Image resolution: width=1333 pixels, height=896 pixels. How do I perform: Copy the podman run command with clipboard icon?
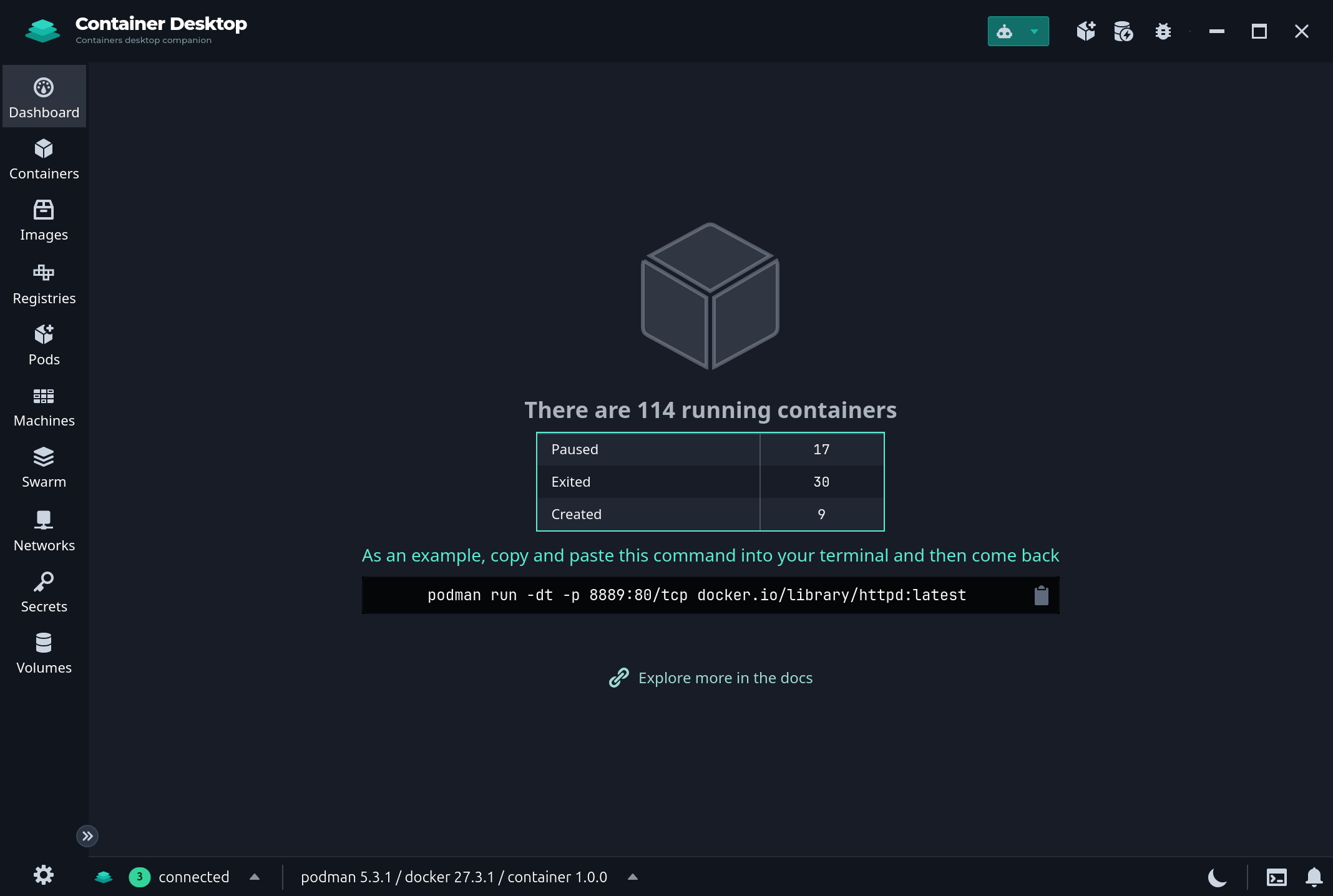pyautogui.click(x=1041, y=595)
